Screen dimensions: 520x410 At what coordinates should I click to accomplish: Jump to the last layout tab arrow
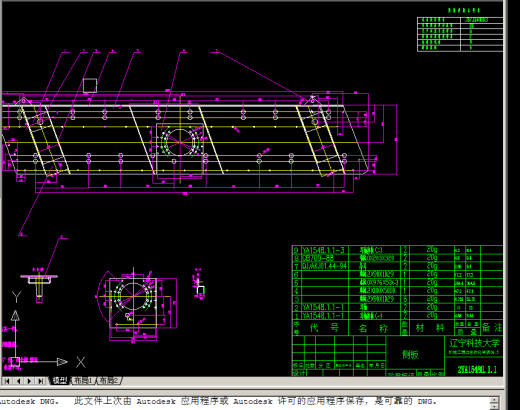coord(41,381)
